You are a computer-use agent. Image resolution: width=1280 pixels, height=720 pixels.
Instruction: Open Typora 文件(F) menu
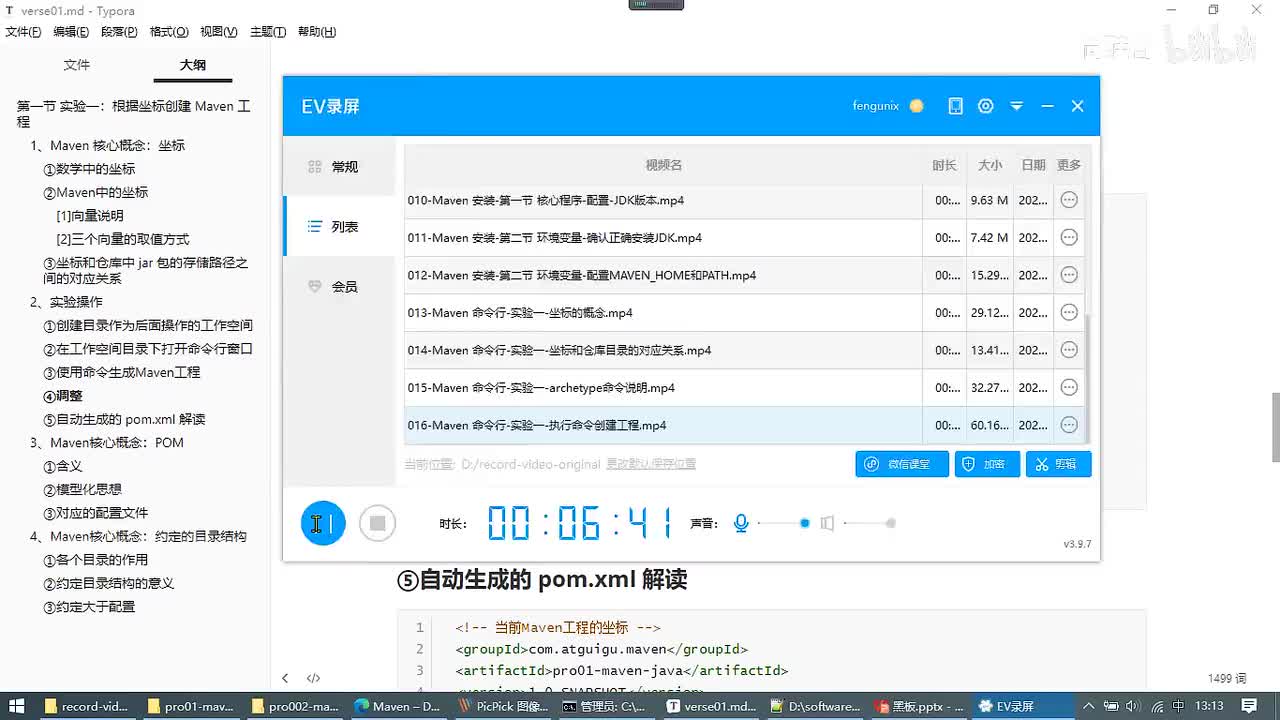click(23, 32)
